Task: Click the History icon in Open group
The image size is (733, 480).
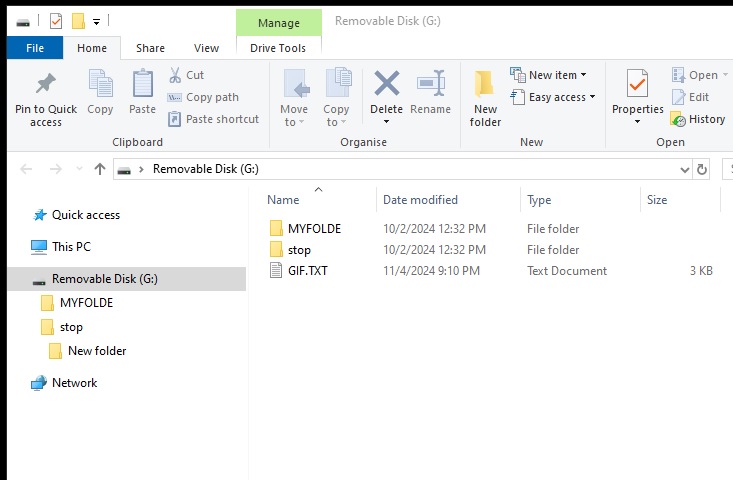Action: (679, 119)
